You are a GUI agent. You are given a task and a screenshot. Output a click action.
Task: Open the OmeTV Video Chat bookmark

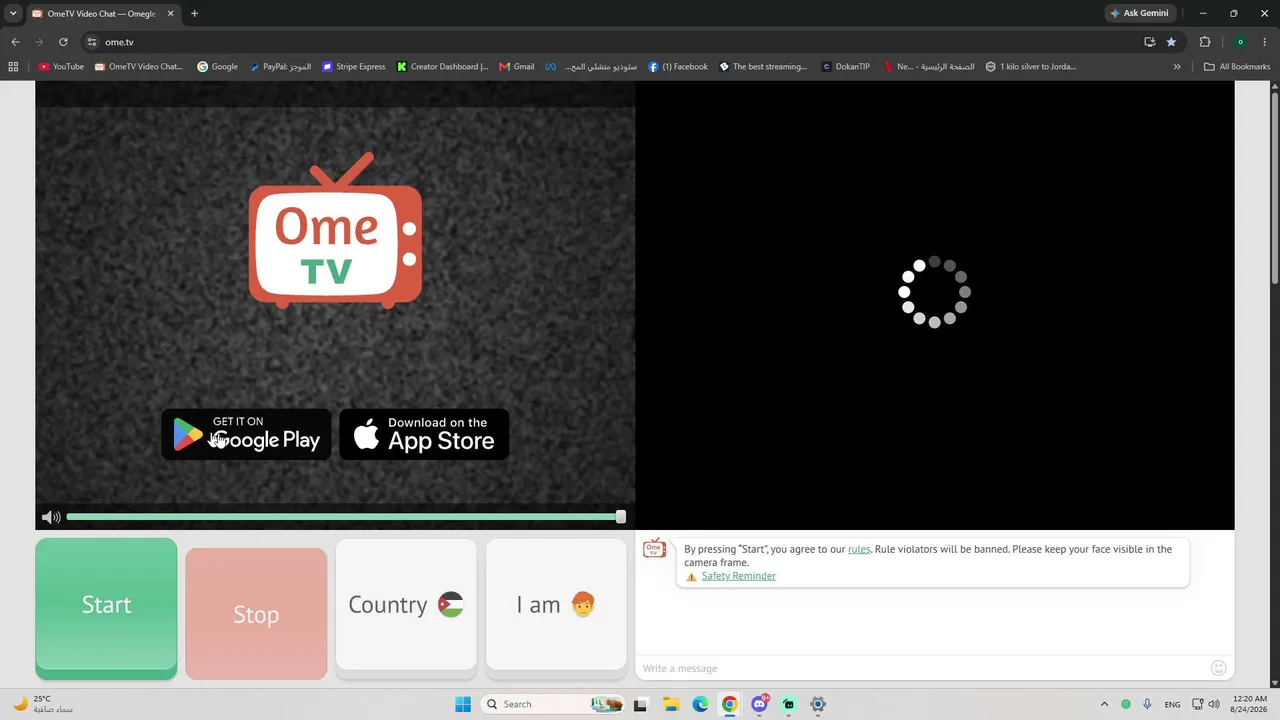coord(139,67)
